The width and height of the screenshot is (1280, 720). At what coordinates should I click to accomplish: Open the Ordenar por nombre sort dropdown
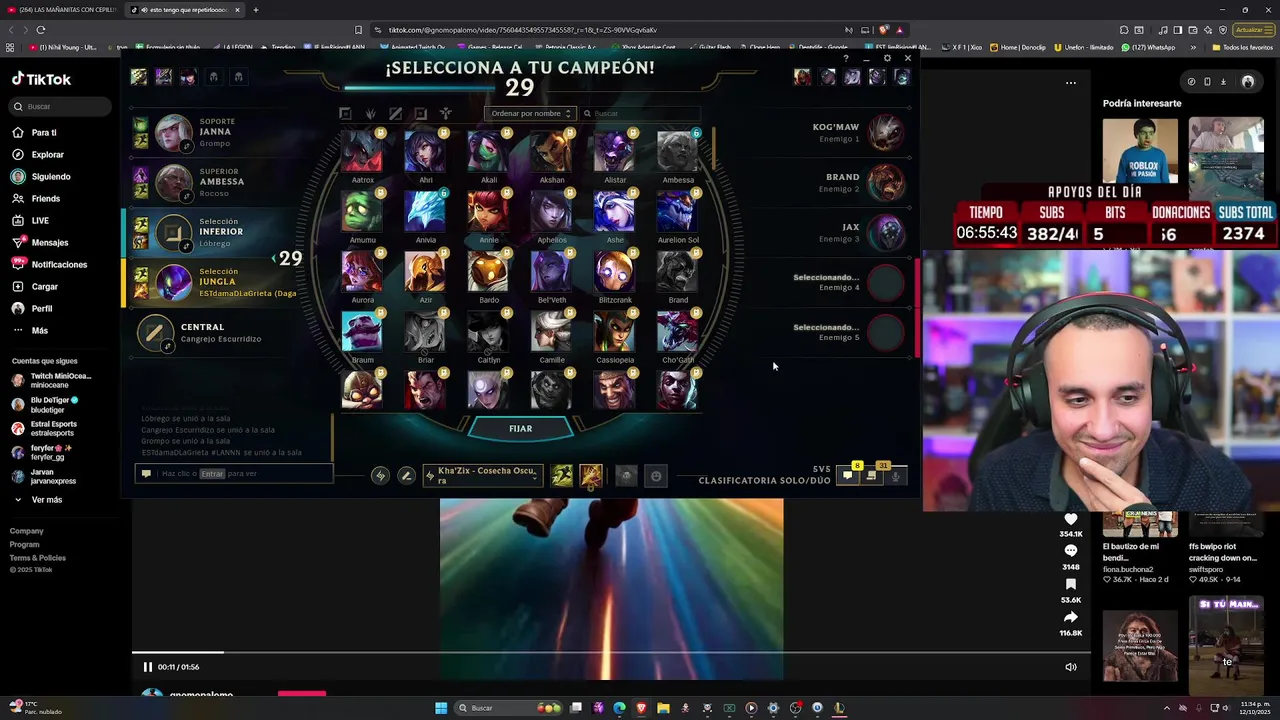[530, 113]
